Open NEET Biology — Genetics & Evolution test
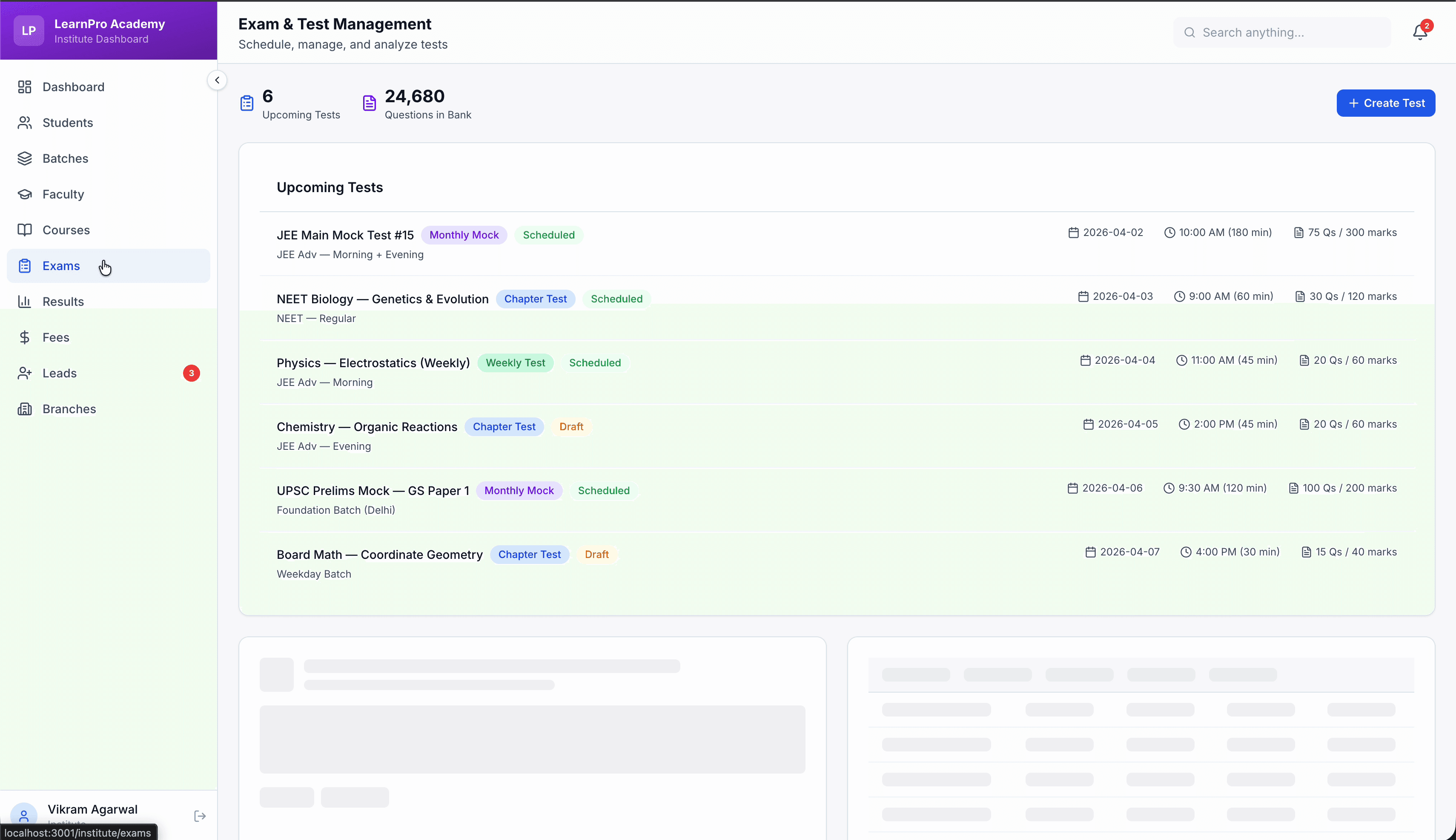The width and height of the screenshot is (1456, 840). [x=382, y=299]
